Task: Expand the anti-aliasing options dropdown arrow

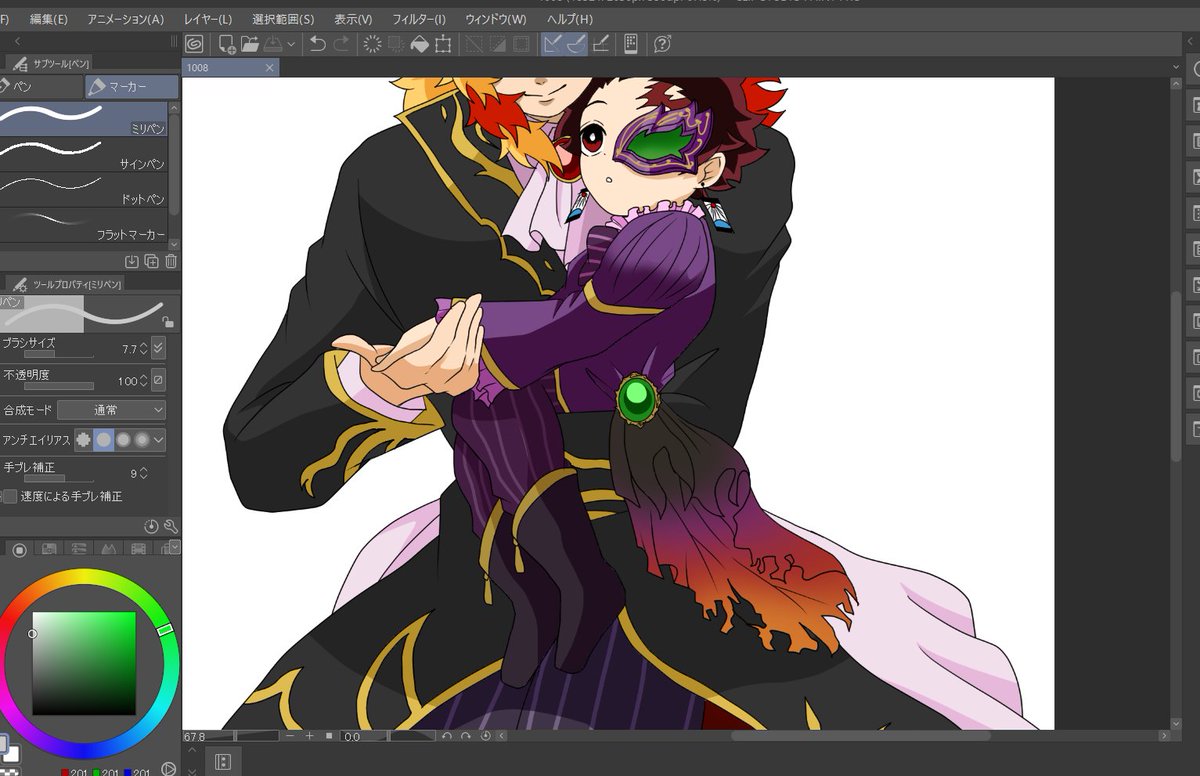Action: (x=159, y=439)
